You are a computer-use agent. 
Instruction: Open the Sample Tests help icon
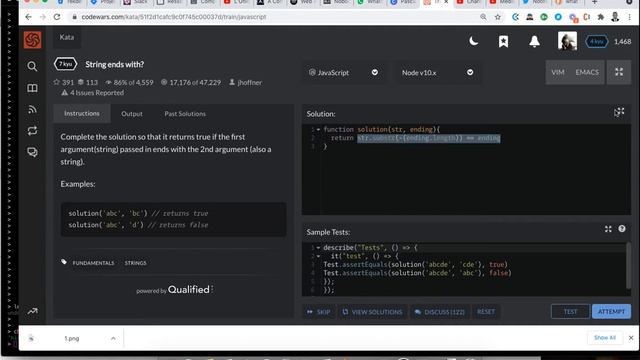(622, 229)
